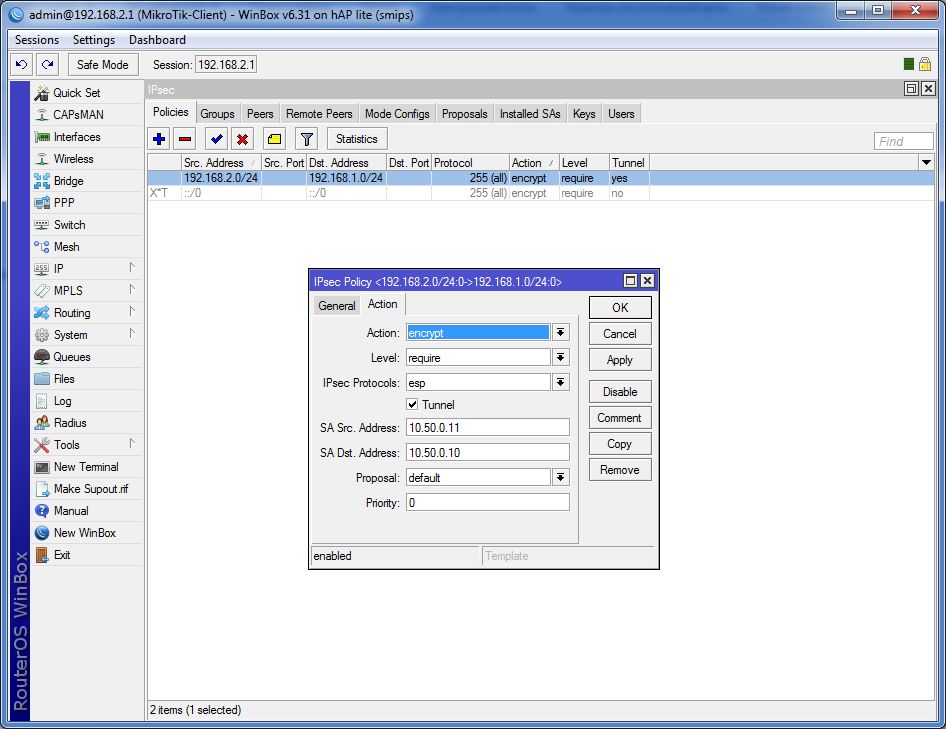
Task: Click the blue plus add policy icon
Action: pyautogui.click(x=159, y=139)
